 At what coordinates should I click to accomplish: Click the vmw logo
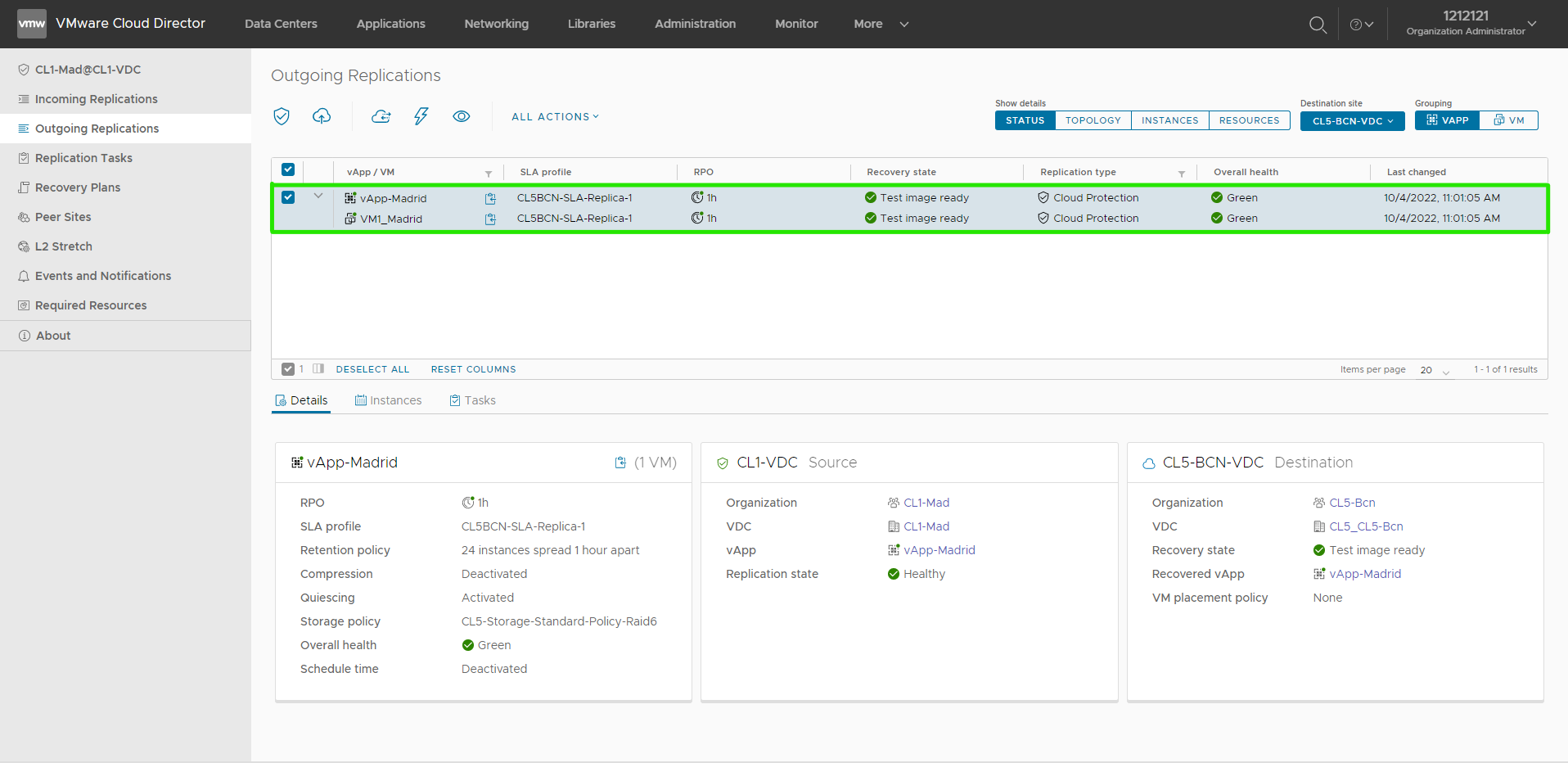coord(32,24)
